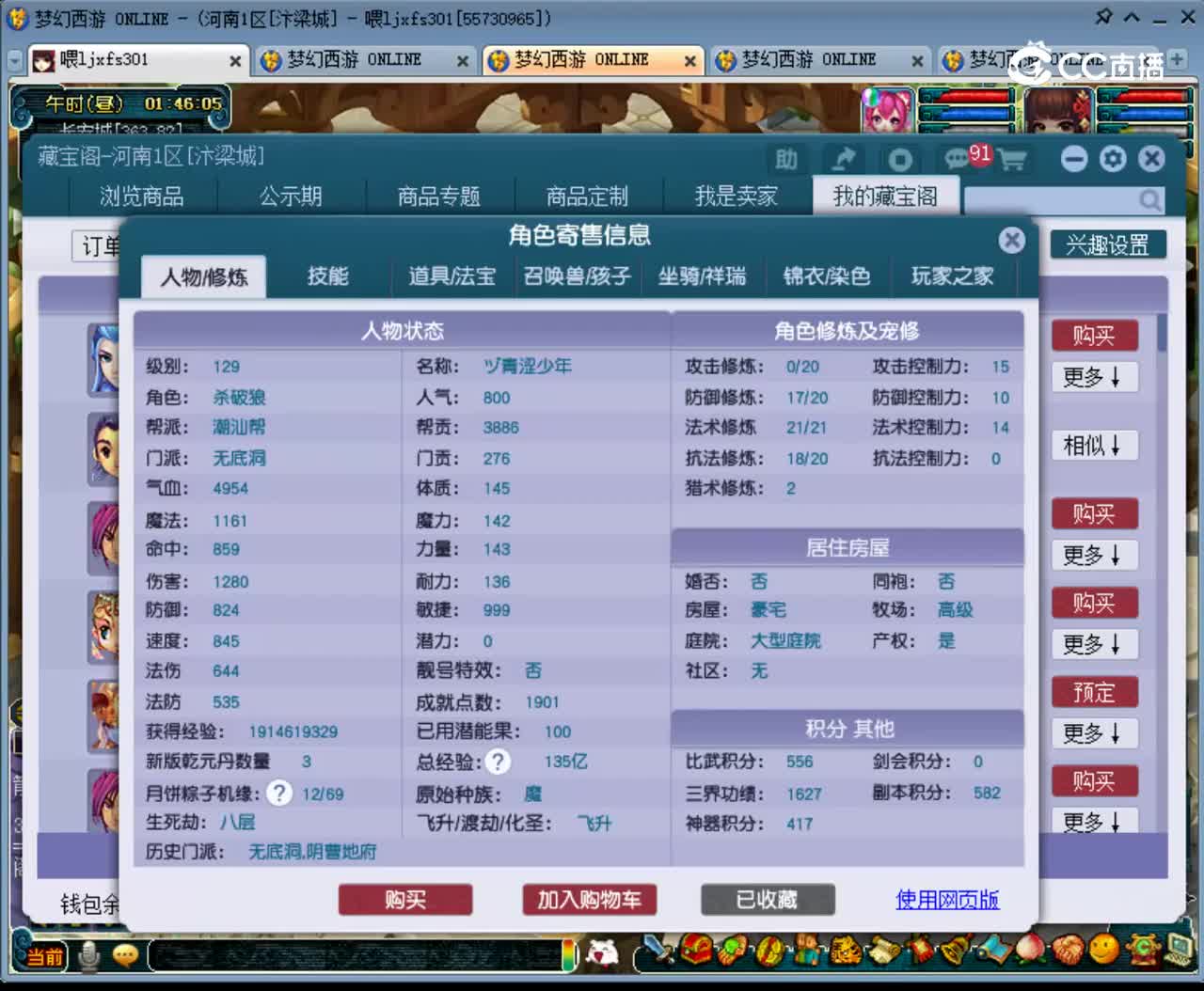Click the pink-haired character portrait at top
Image resolution: width=1204 pixels, height=991 pixels.
(887, 111)
